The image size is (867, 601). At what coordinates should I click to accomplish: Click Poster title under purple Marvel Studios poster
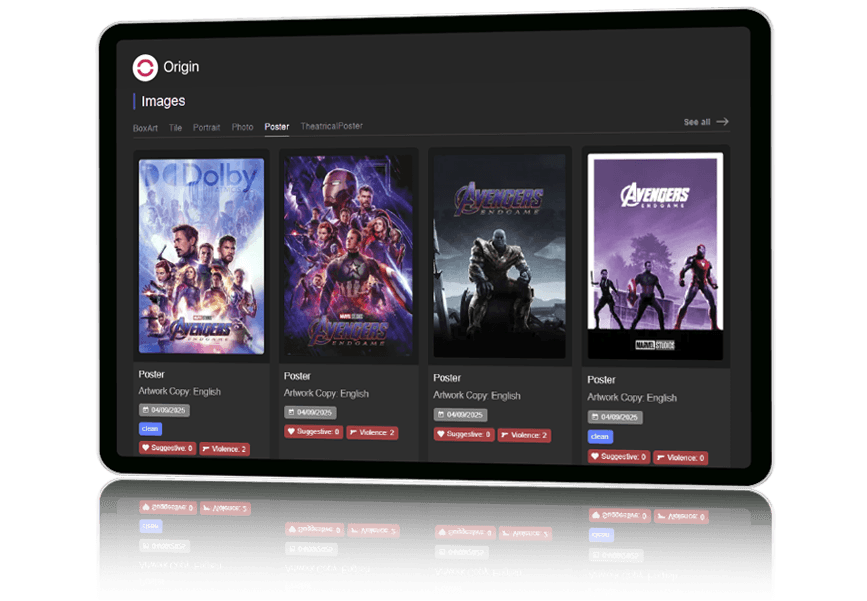pyautogui.click(x=601, y=380)
